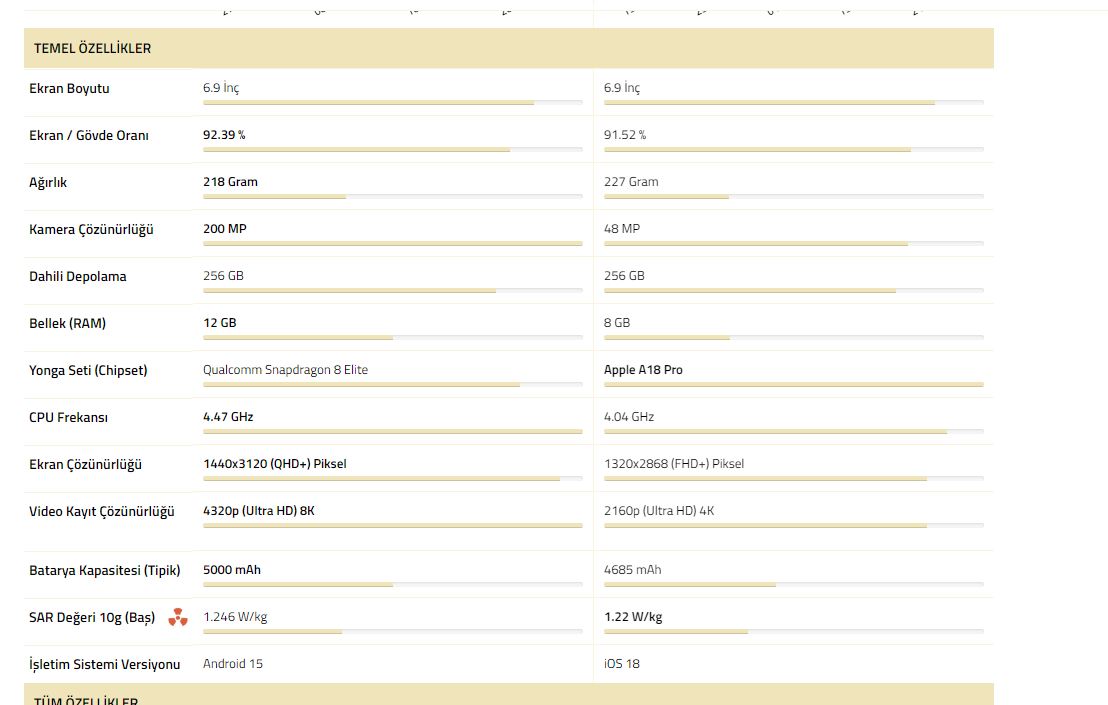Select the 4320p (Ultra HD) 8K value
1108x705 pixels.
point(259,511)
